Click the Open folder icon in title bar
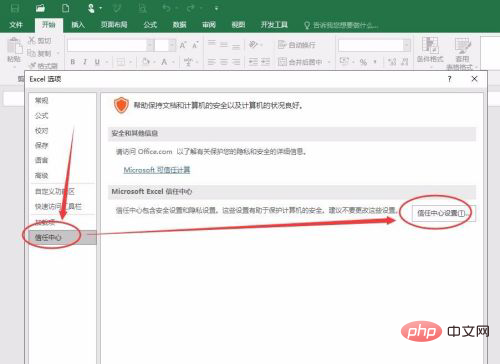This screenshot has width=500, height=364. point(40,8)
